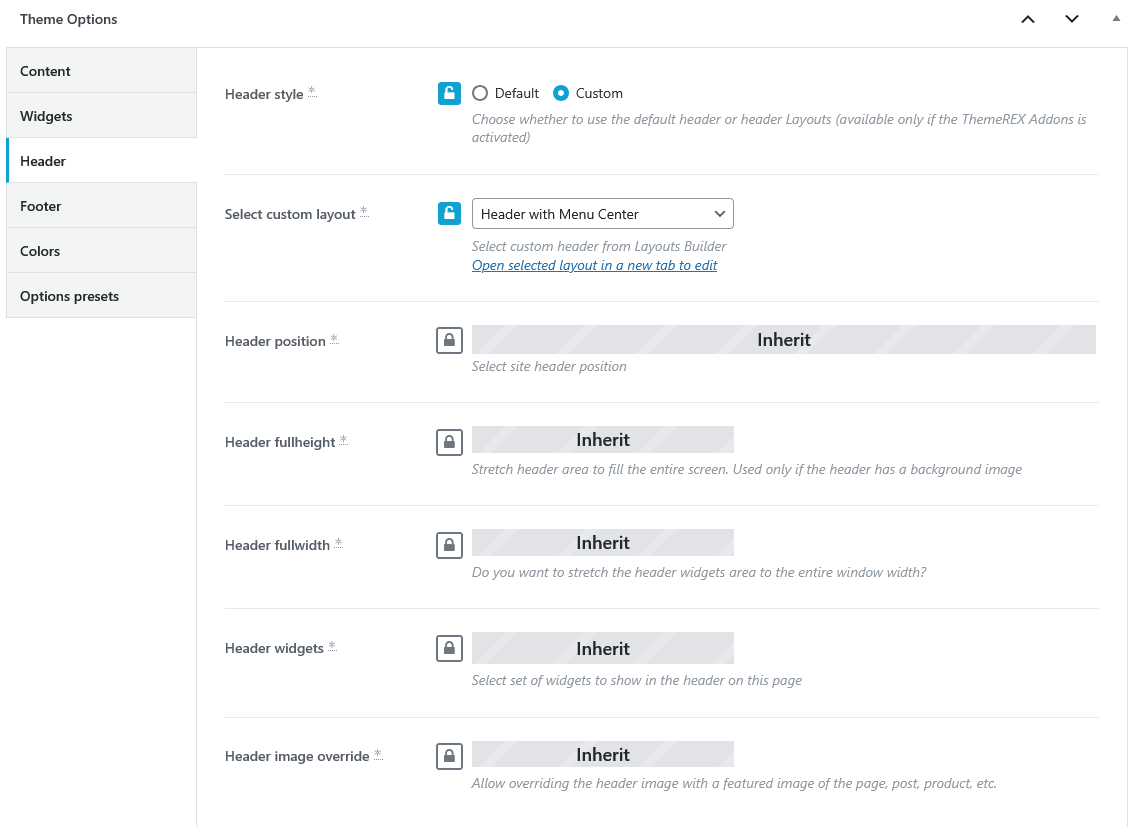
Task: Click the asterisk next to Header position
Action: coord(334,338)
